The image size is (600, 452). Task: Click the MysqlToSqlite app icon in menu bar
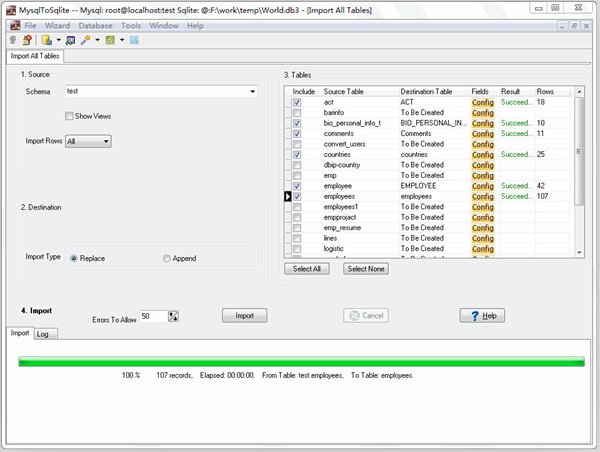(15, 26)
